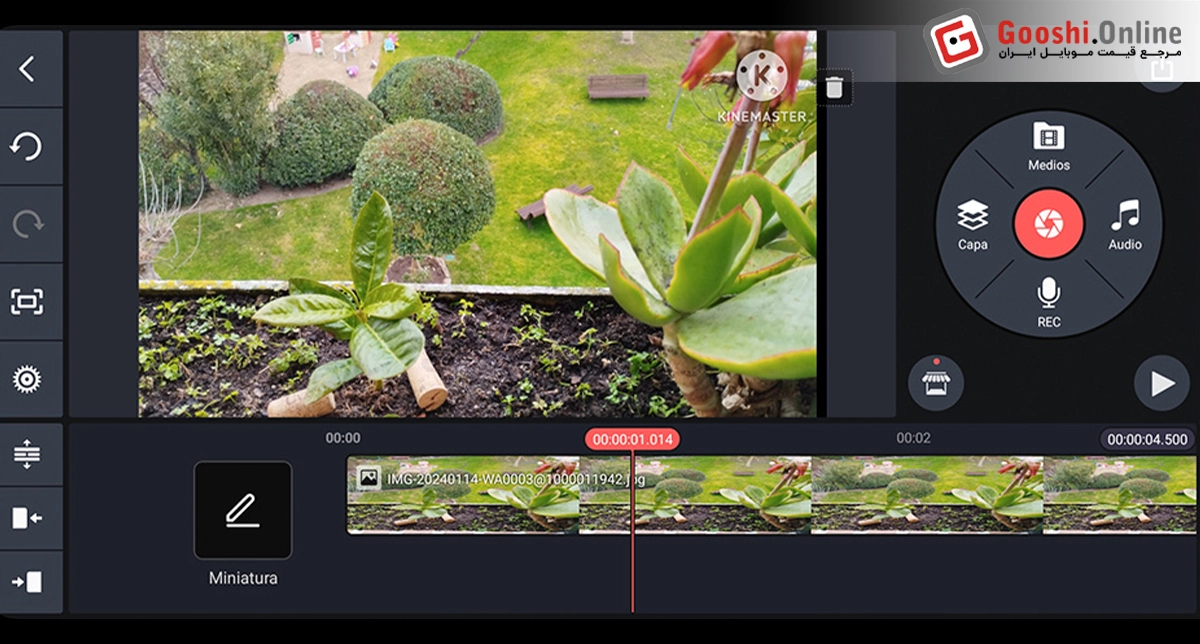Jump to end of timeline
Image resolution: width=1200 pixels, height=644 pixels.
click(27, 581)
